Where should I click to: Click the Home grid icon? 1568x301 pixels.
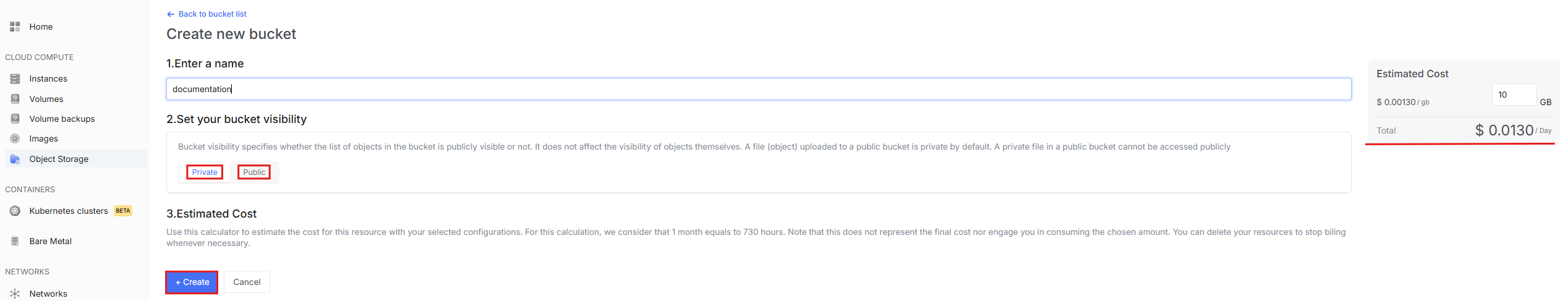coord(15,27)
